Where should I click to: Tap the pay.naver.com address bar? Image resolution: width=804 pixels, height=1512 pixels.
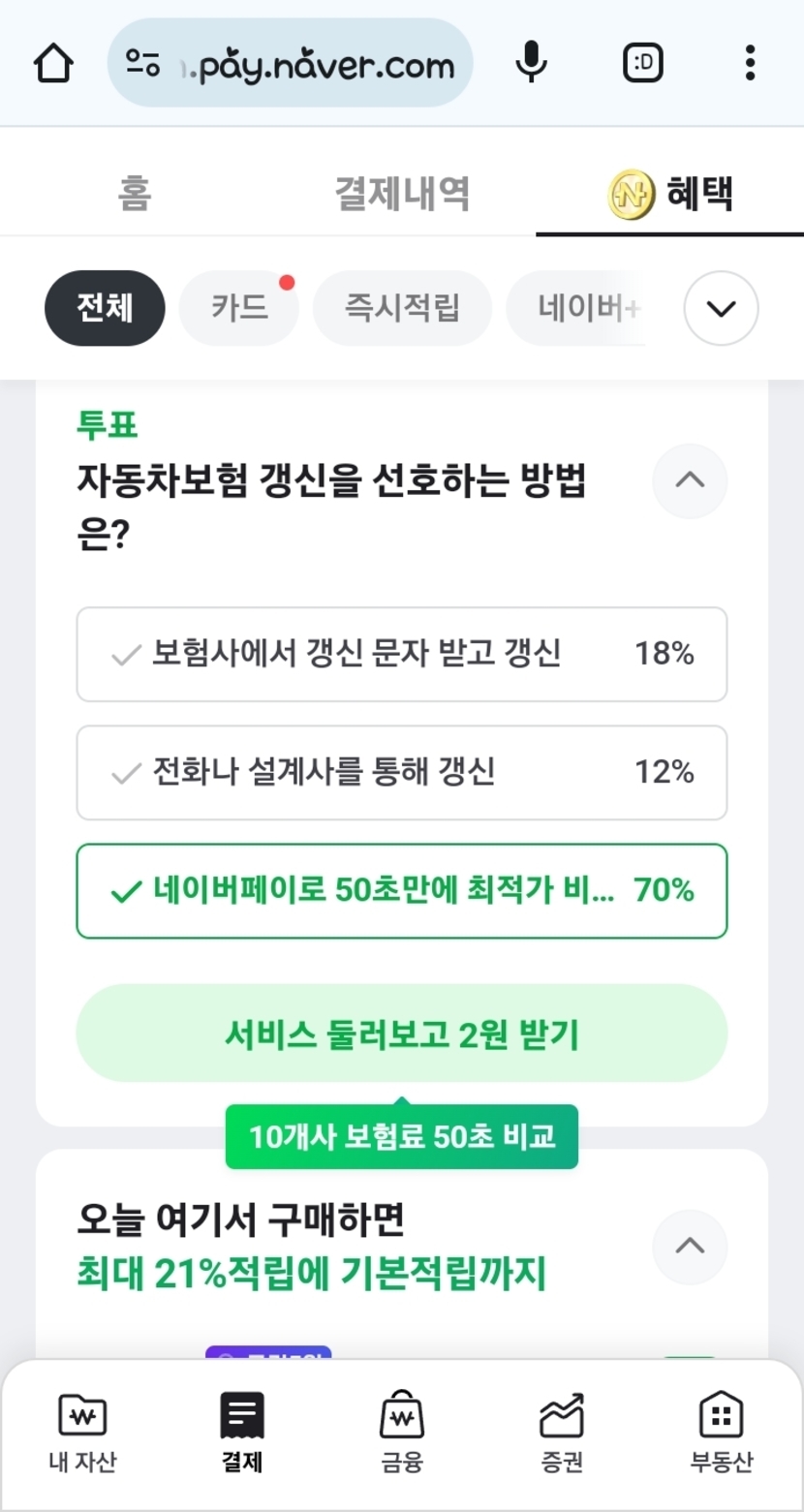point(291,64)
